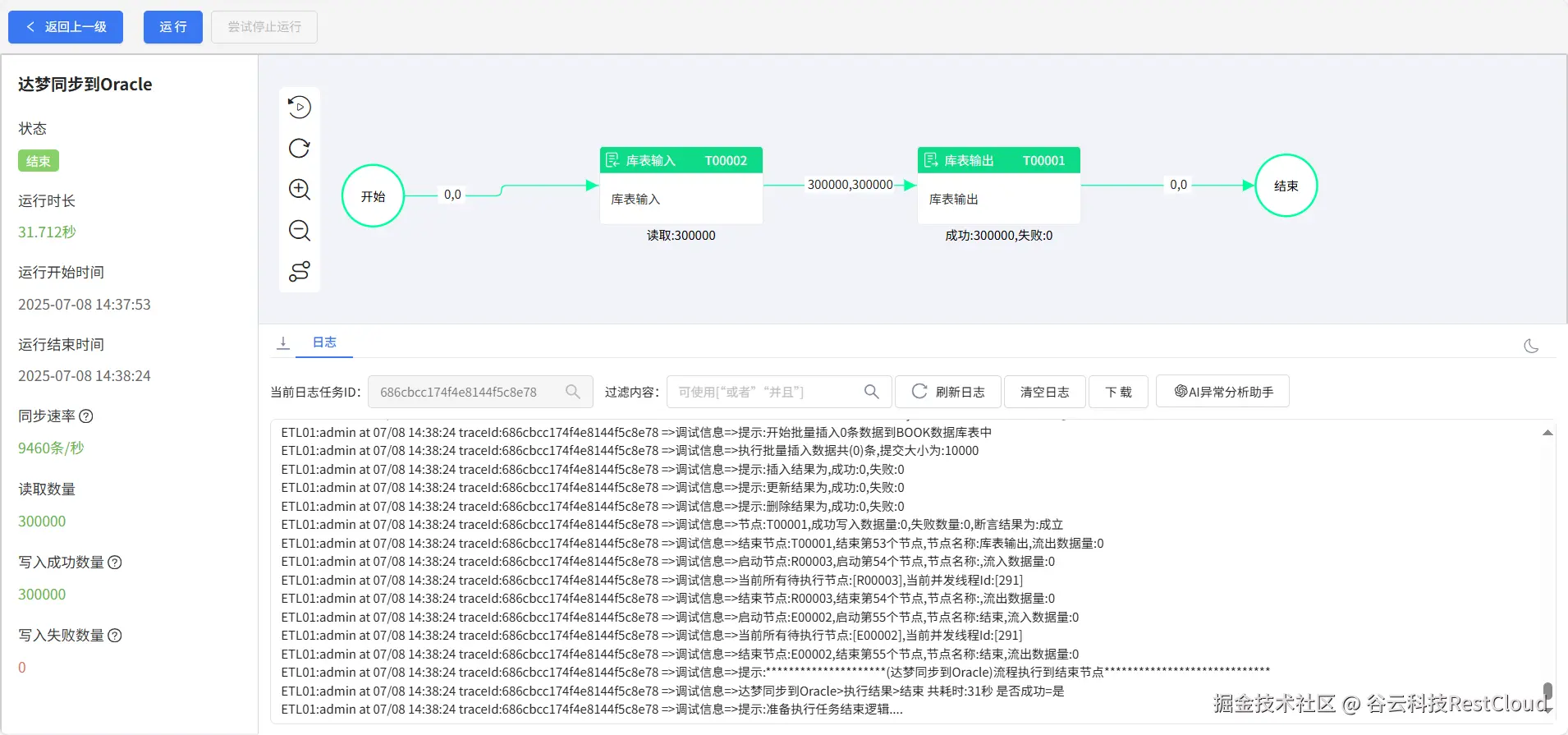Click help icon next to 同步速率
1568x735 pixels.
[x=86, y=416]
